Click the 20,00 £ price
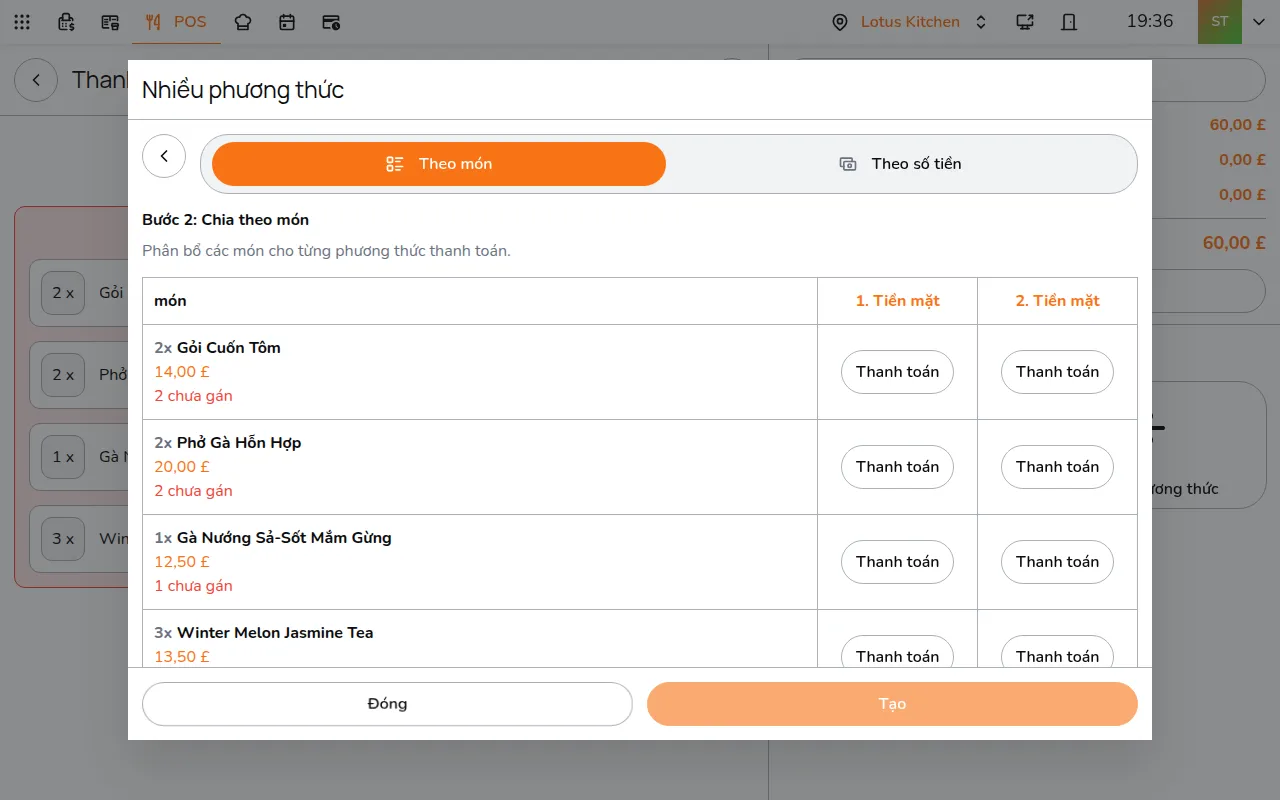Image resolution: width=1280 pixels, height=800 pixels. click(x=182, y=467)
